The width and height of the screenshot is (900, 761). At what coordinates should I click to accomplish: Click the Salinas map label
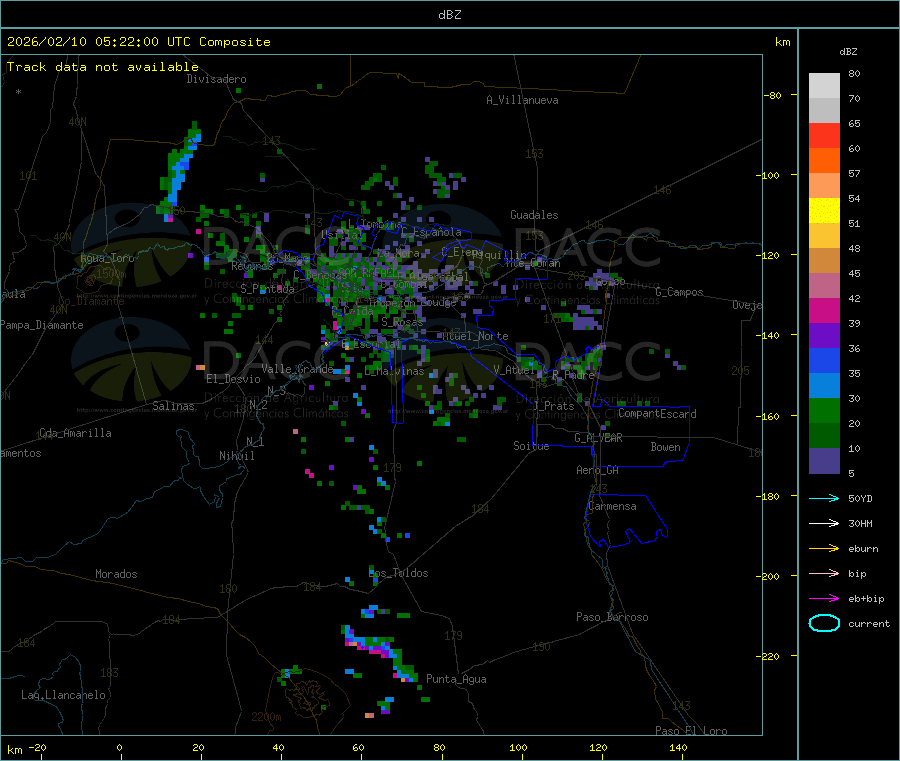(173, 406)
